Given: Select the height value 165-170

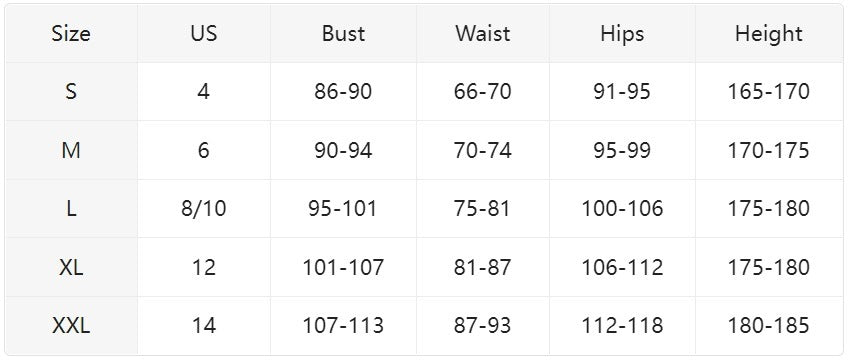Looking at the screenshot, I should pos(768,91).
